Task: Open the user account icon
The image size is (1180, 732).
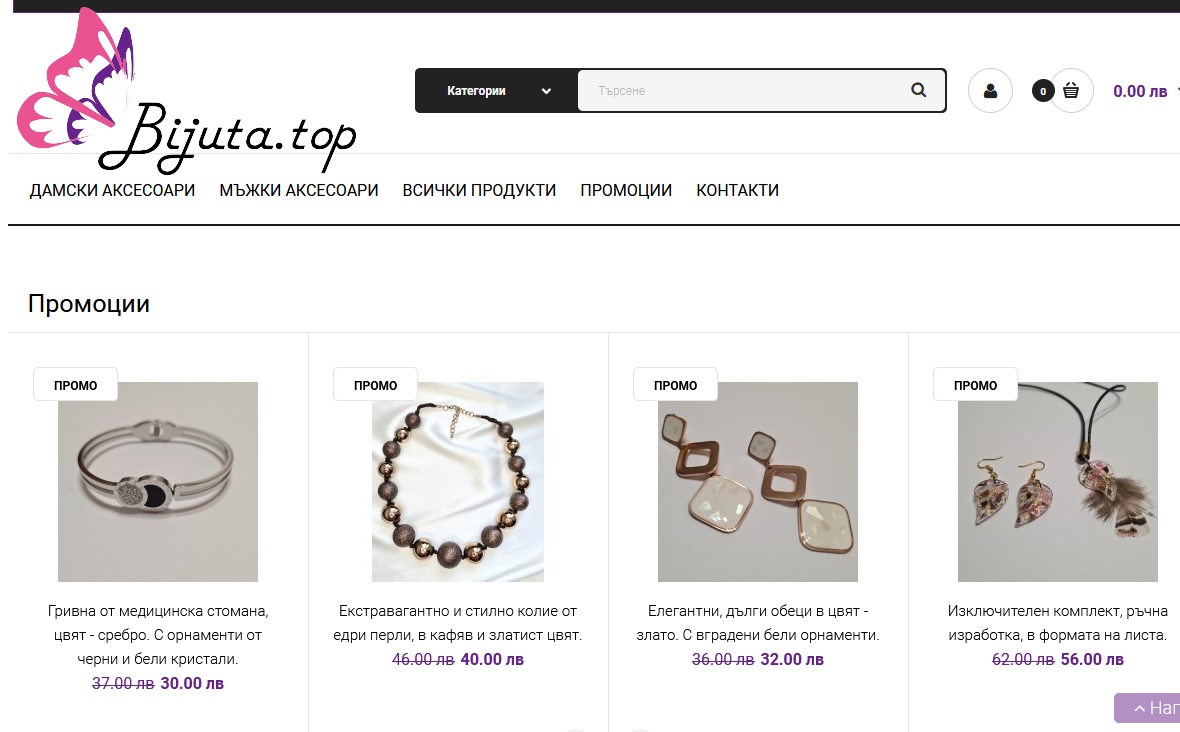Action: click(x=990, y=91)
